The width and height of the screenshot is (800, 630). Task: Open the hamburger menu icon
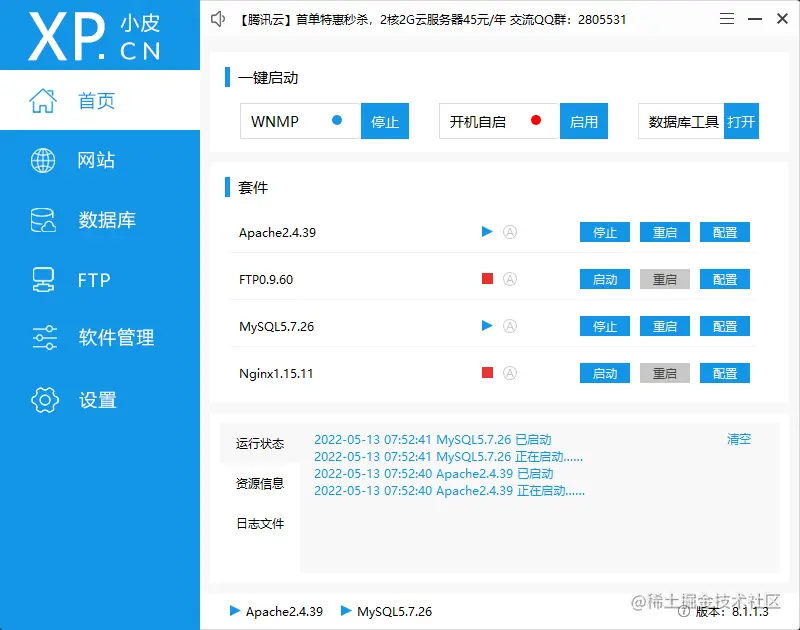coord(727,19)
